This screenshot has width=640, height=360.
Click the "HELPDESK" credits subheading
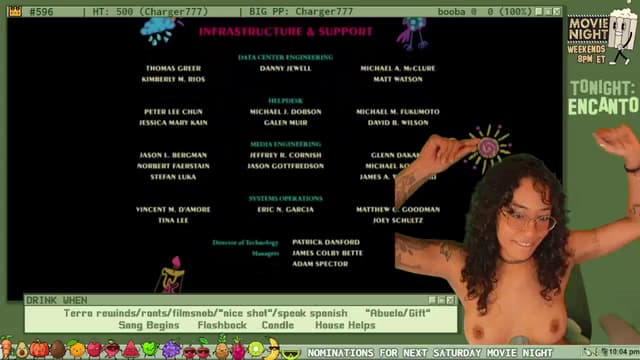[286, 101]
